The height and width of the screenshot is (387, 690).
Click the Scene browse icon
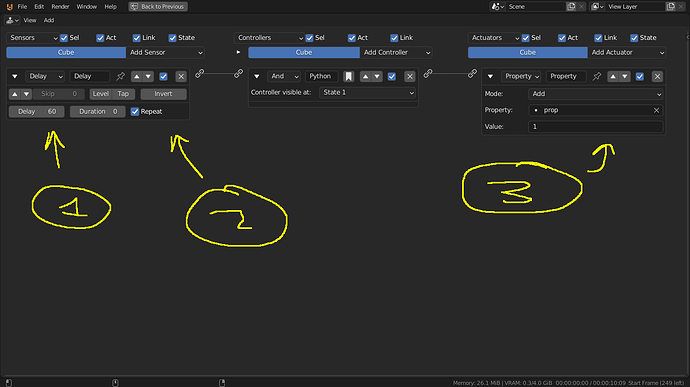(498, 7)
